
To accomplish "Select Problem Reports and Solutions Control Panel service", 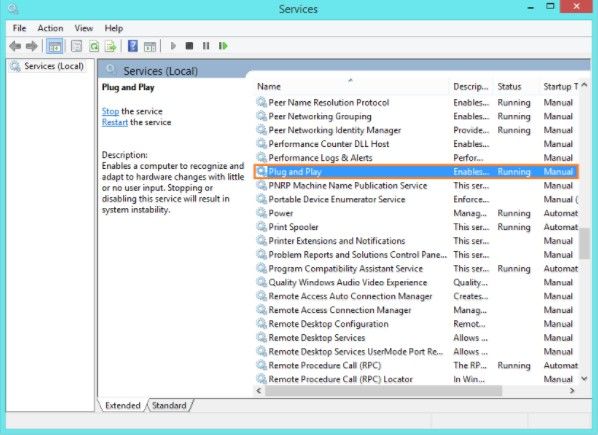I will 358,254.
